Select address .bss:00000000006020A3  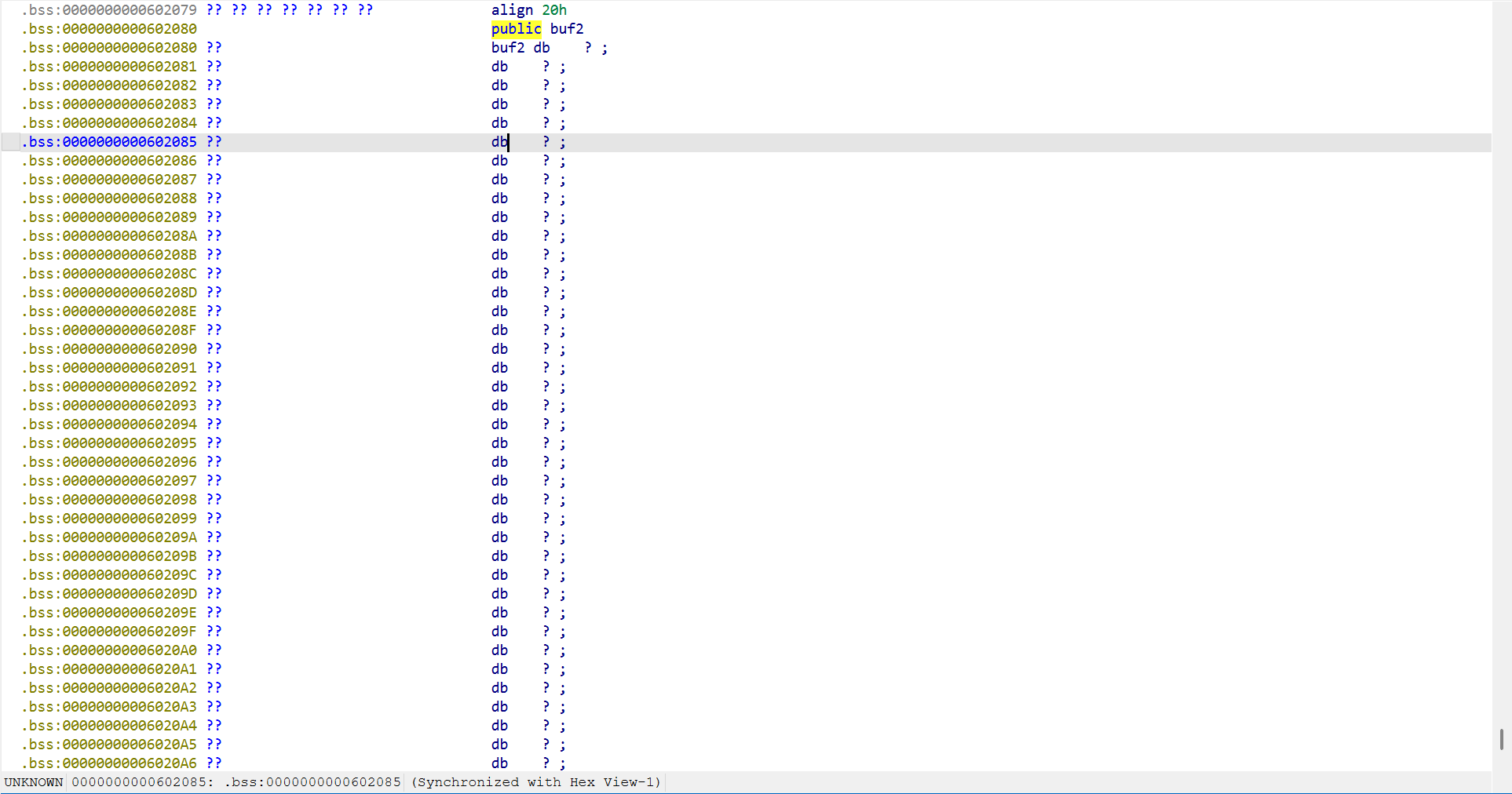coord(110,707)
